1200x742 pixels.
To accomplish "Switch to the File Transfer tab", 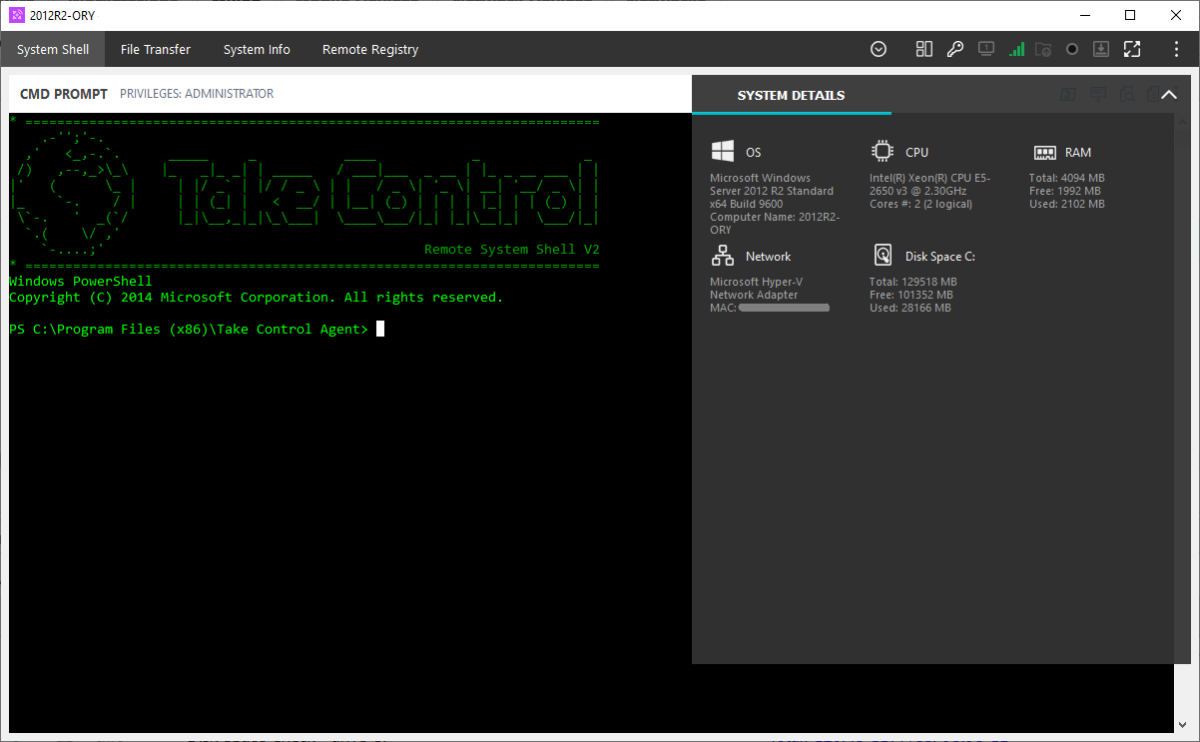I will pyautogui.click(x=155, y=48).
